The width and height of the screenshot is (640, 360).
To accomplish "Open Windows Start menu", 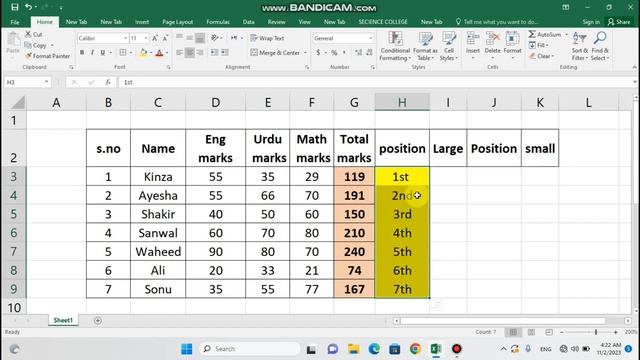I will [187, 349].
